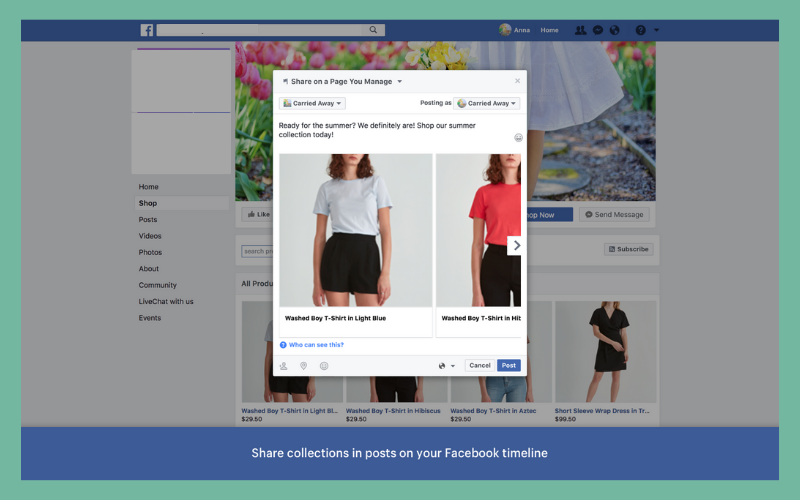Click the search products field
Image resolution: width=800 pixels, height=500 pixels.
click(257, 251)
